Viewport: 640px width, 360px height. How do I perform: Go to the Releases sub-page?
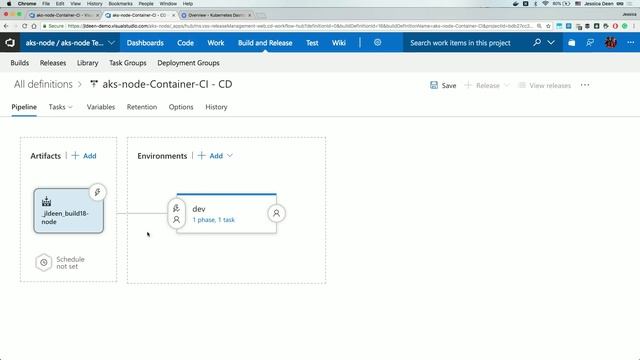pos(53,63)
